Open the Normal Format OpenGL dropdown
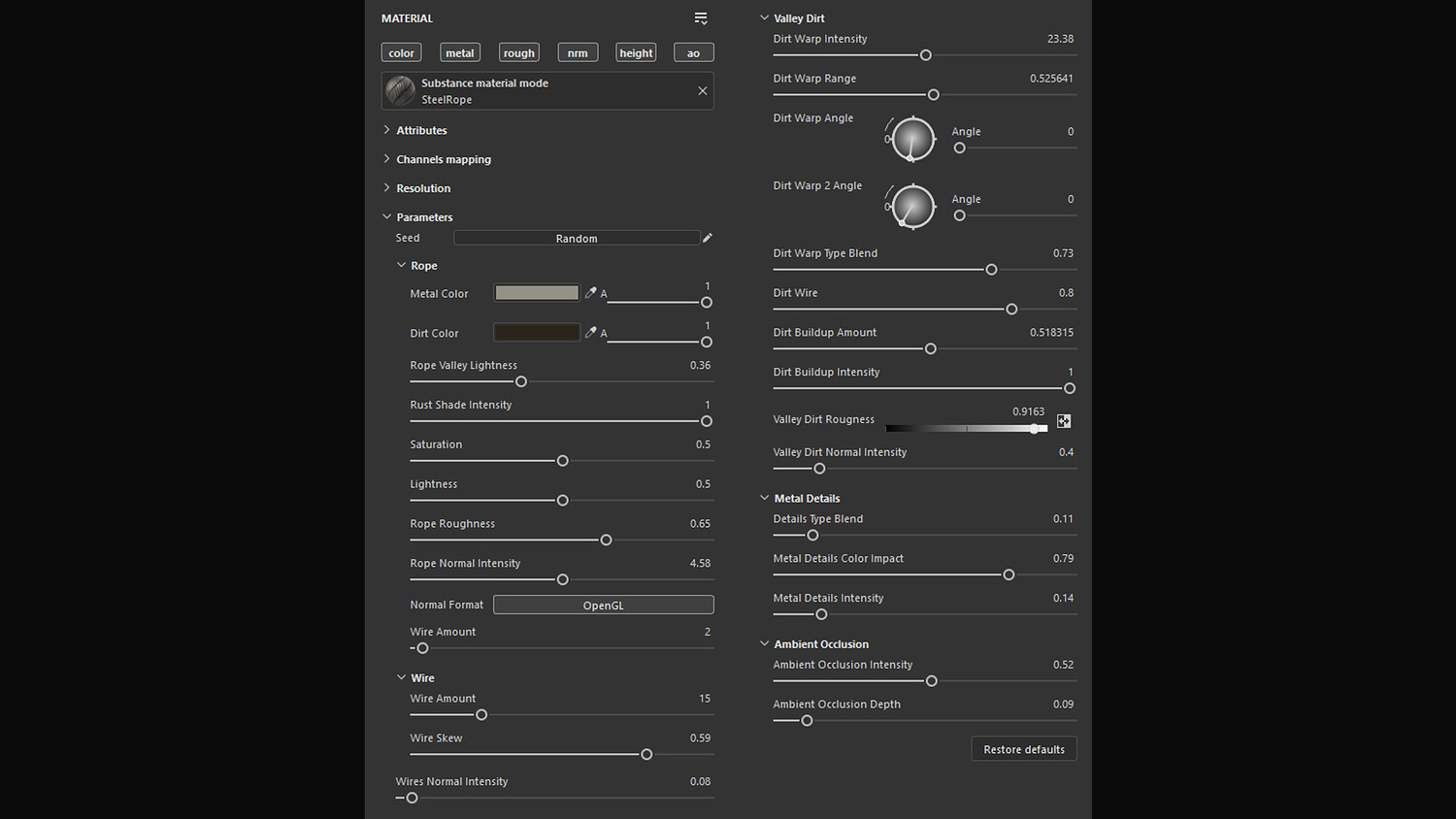This screenshot has width=1456, height=819. pyautogui.click(x=603, y=606)
